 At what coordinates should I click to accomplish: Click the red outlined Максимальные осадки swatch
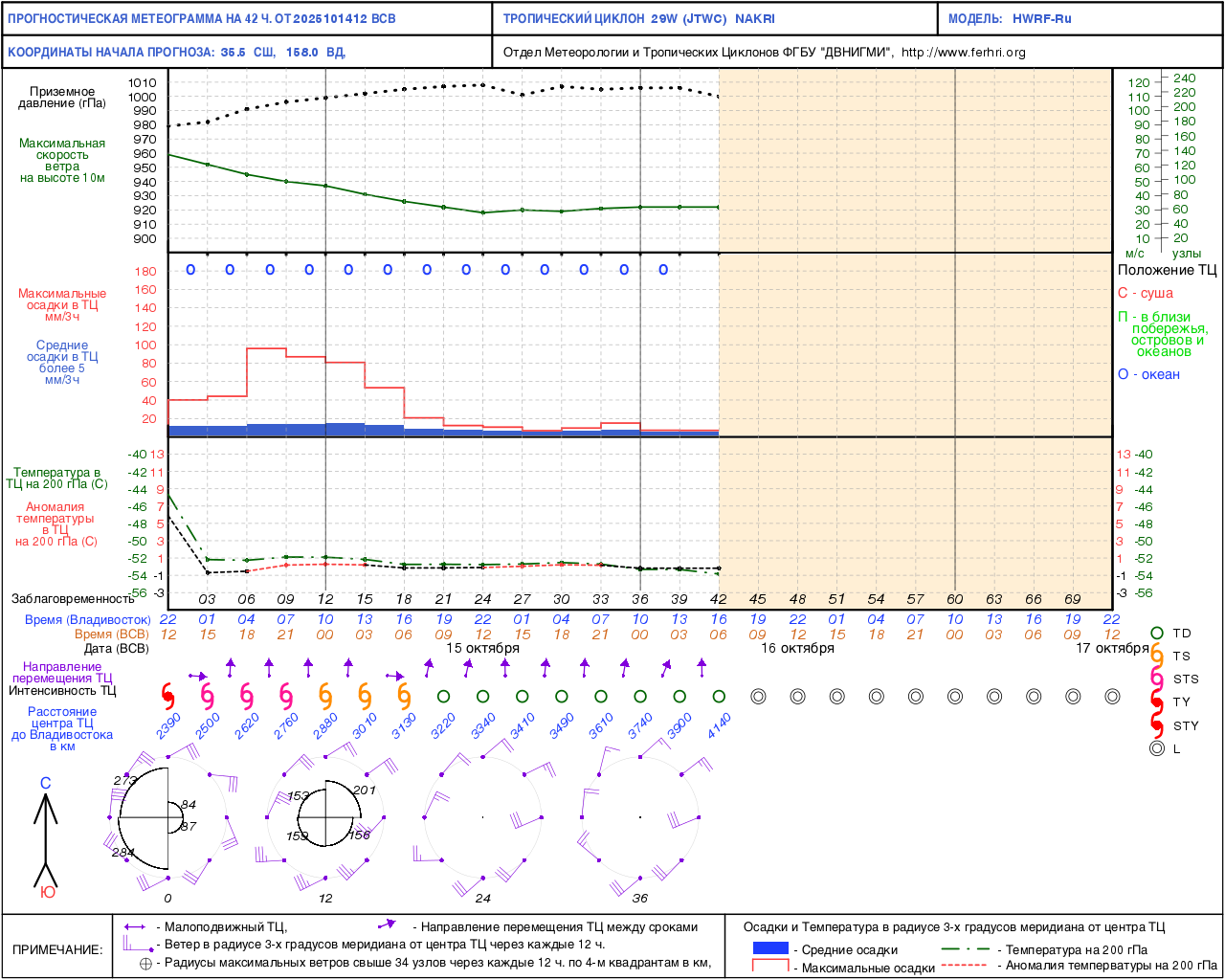pyautogui.click(x=770, y=966)
